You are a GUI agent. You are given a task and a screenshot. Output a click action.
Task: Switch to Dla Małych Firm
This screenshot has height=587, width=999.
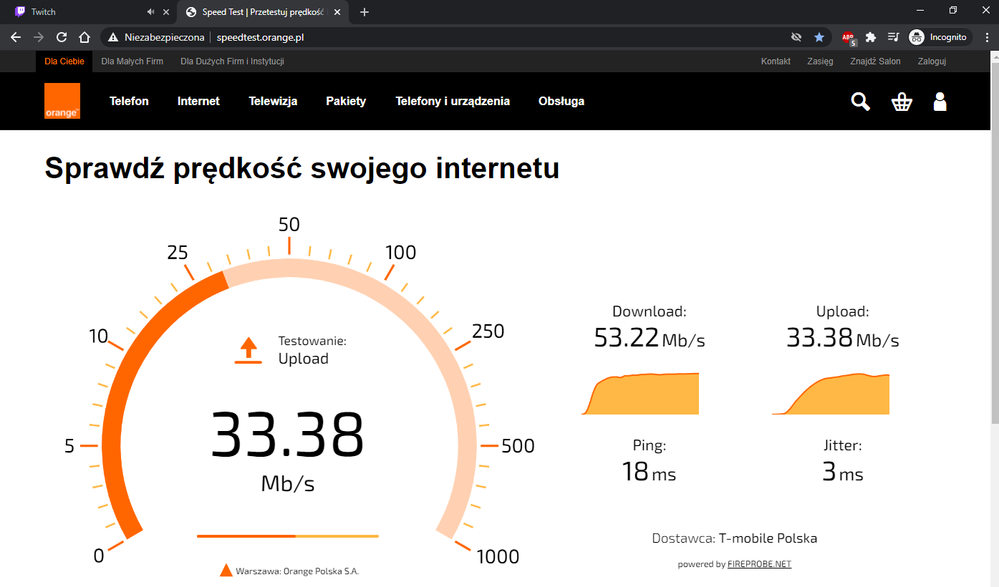point(132,61)
